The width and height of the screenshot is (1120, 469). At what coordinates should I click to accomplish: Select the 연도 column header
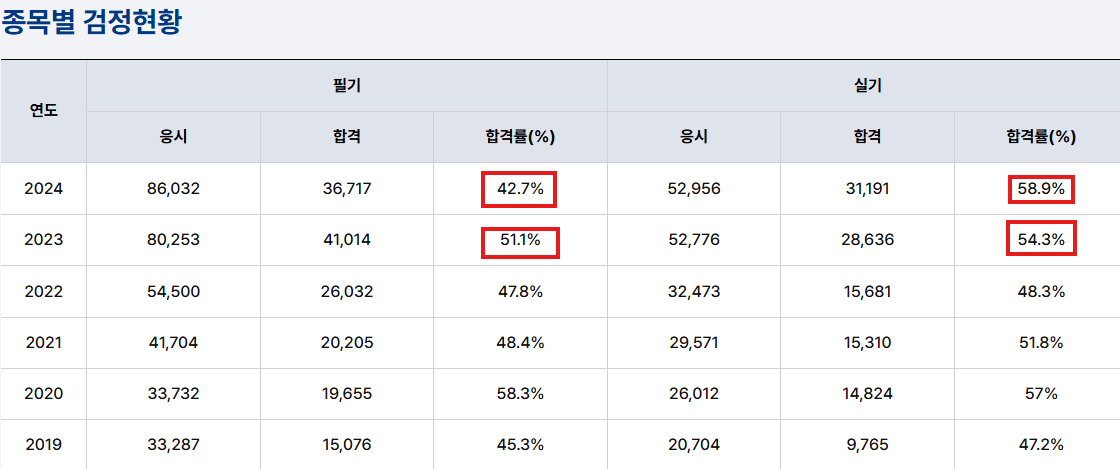pyautogui.click(x=44, y=111)
